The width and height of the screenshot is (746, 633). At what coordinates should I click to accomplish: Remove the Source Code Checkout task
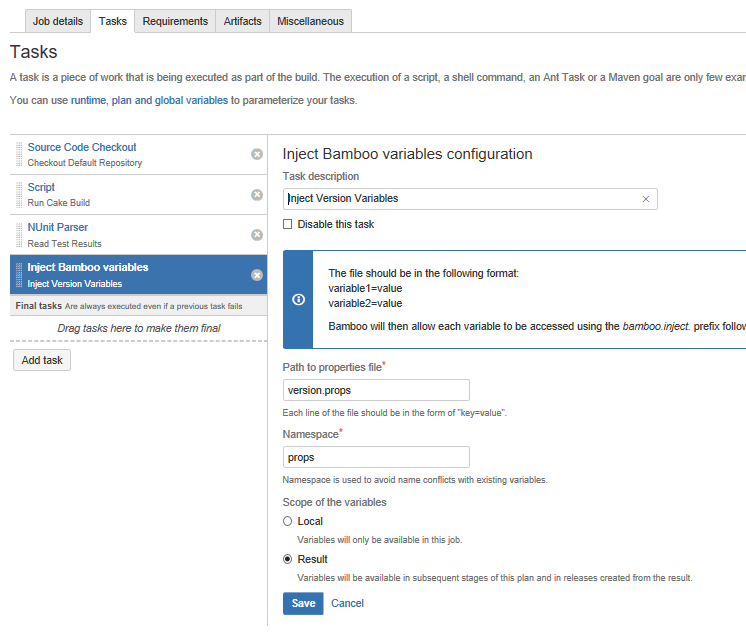(x=257, y=154)
